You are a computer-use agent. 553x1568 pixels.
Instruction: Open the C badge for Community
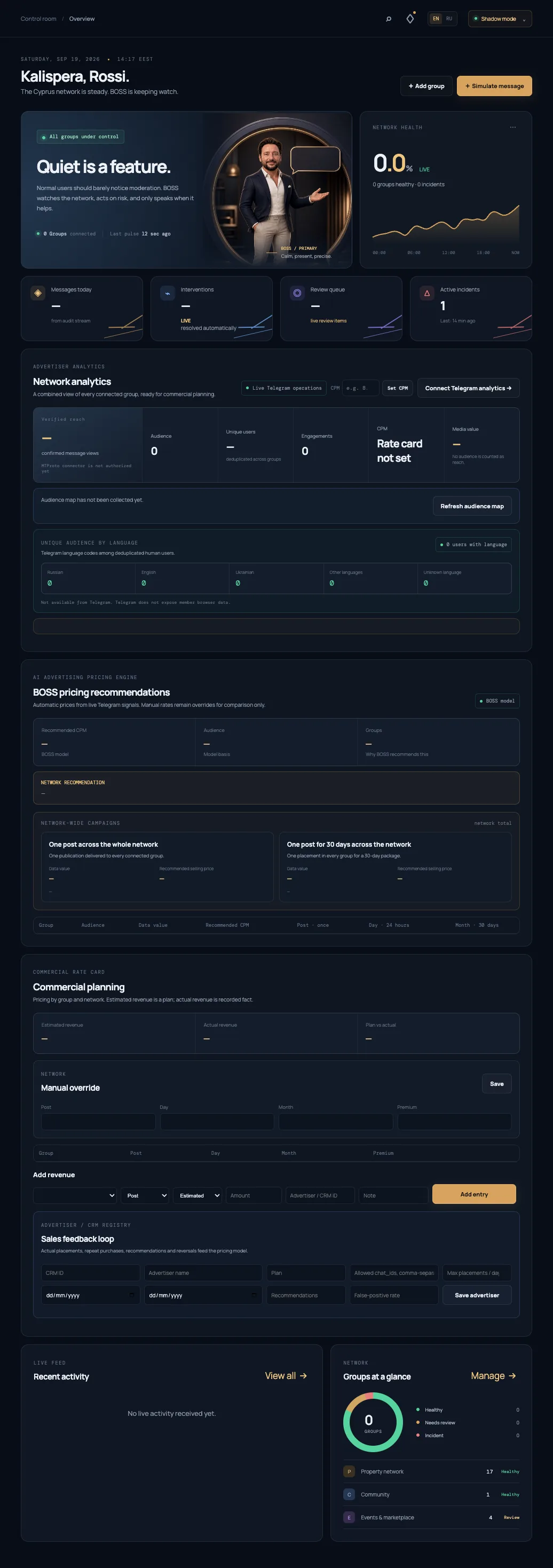point(349,1494)
